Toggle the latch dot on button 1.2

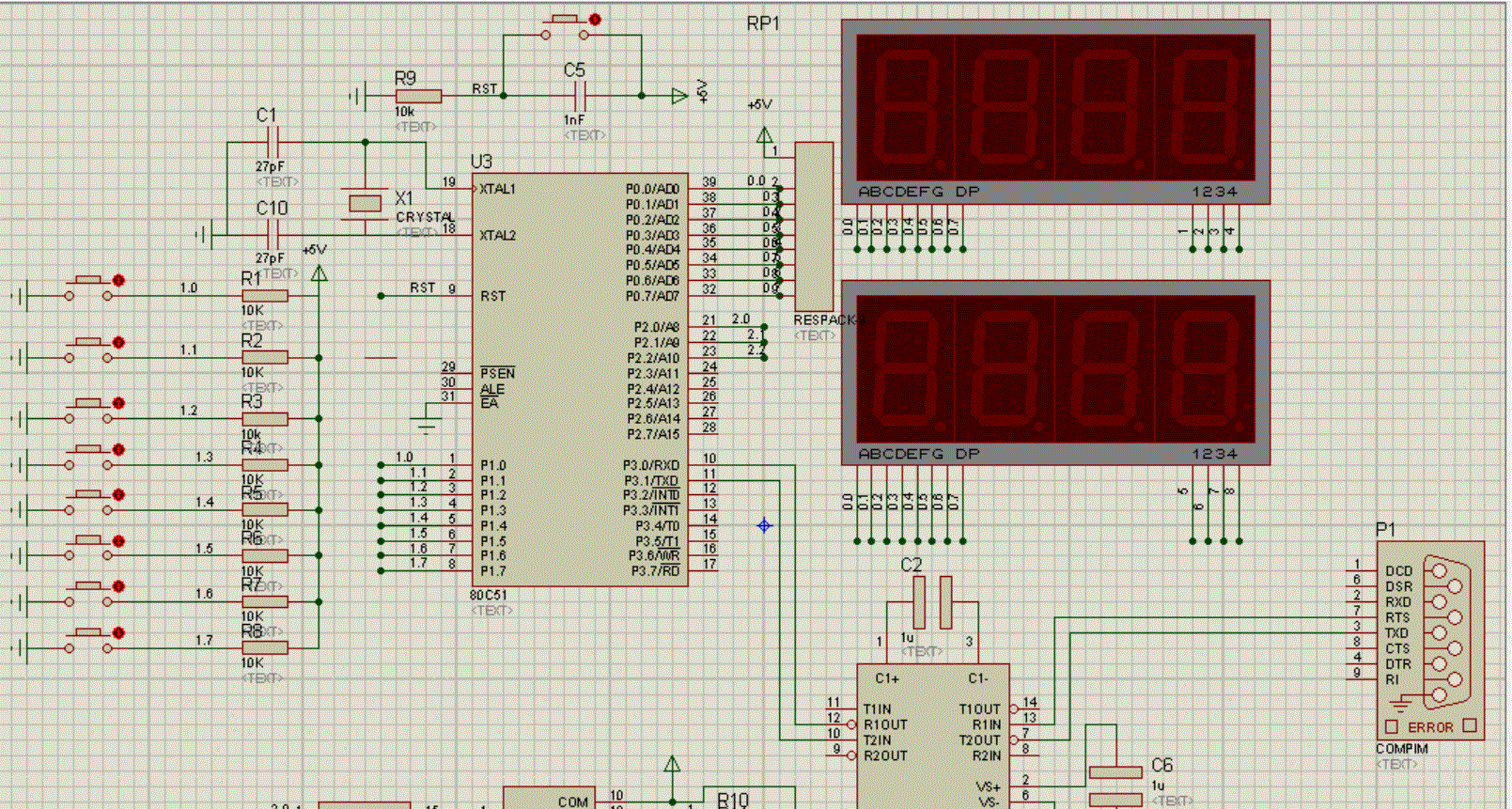[x=118, y=403]
